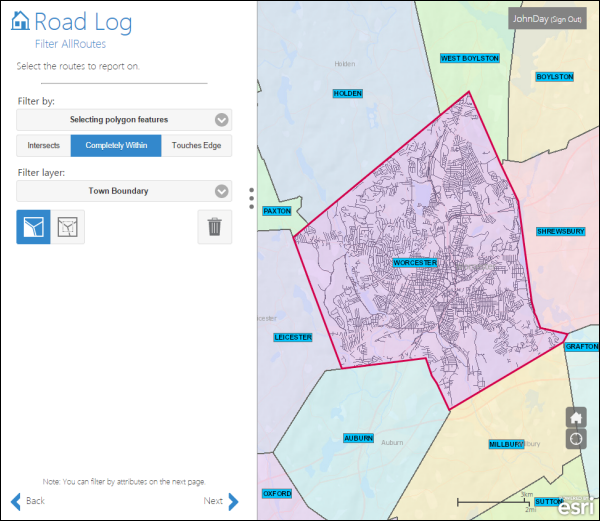Toggle the Intersects spatial option

pos(43,146)
